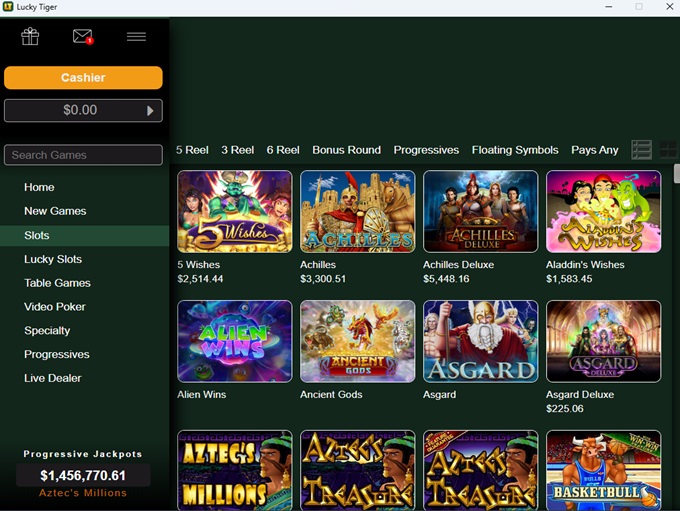Click the Lucky Tiger app logo icon
This screenshot has width=680, height=511.
(x=8, y=7)
